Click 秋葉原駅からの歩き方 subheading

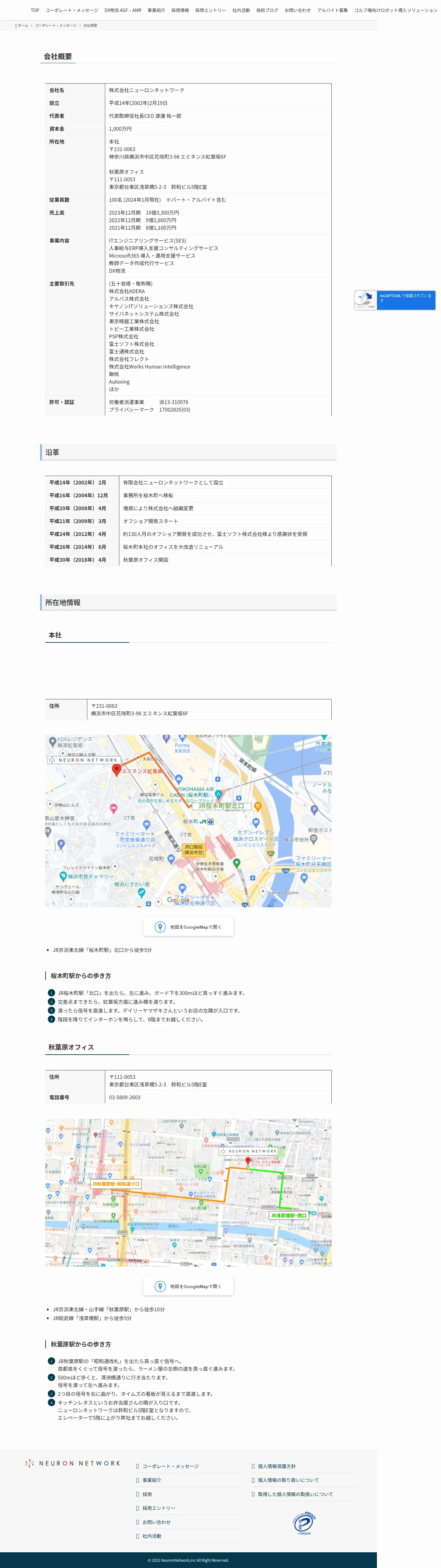pyautogui.click(x=81, y=1344)
